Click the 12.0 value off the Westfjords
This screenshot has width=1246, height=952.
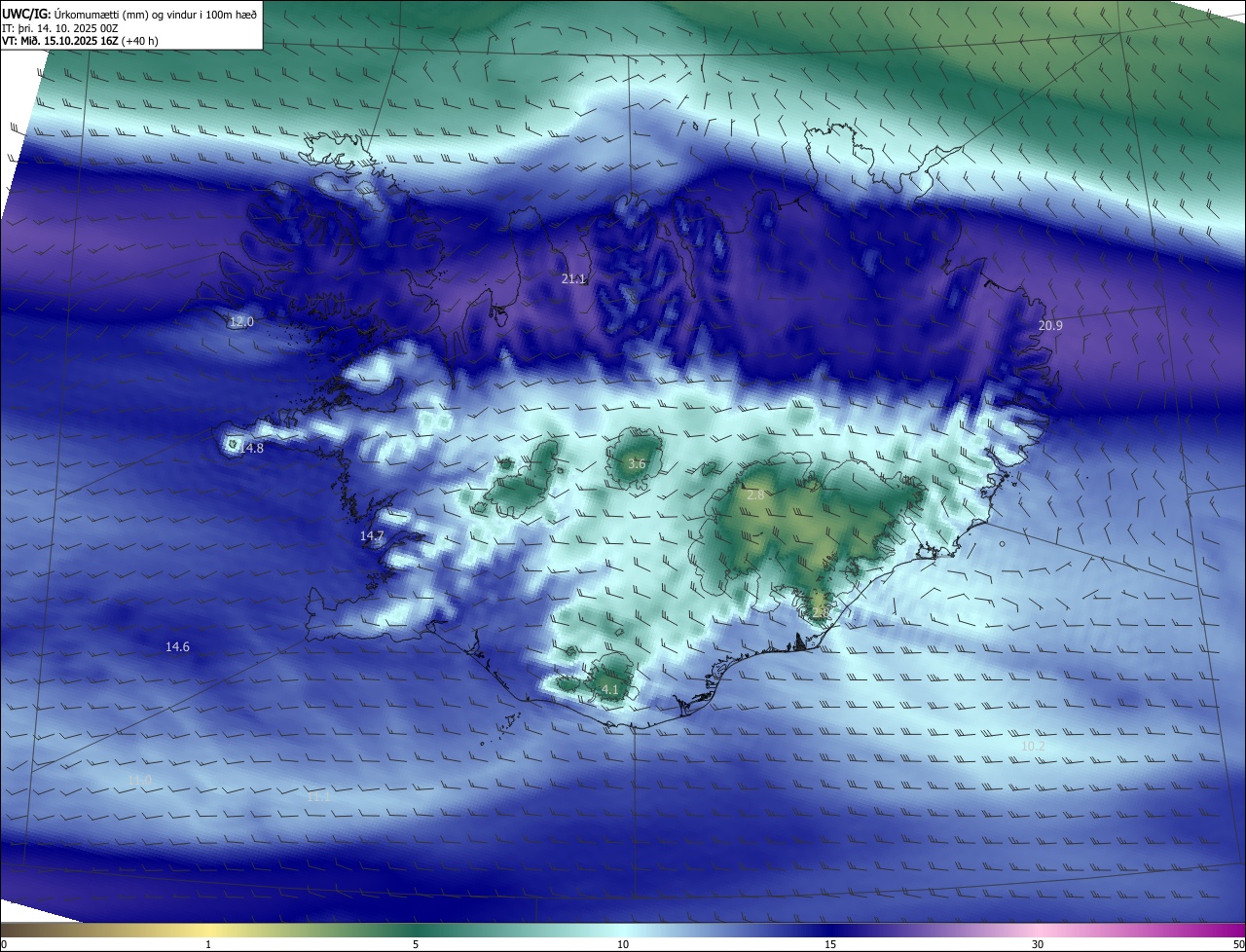click(241, 321)
